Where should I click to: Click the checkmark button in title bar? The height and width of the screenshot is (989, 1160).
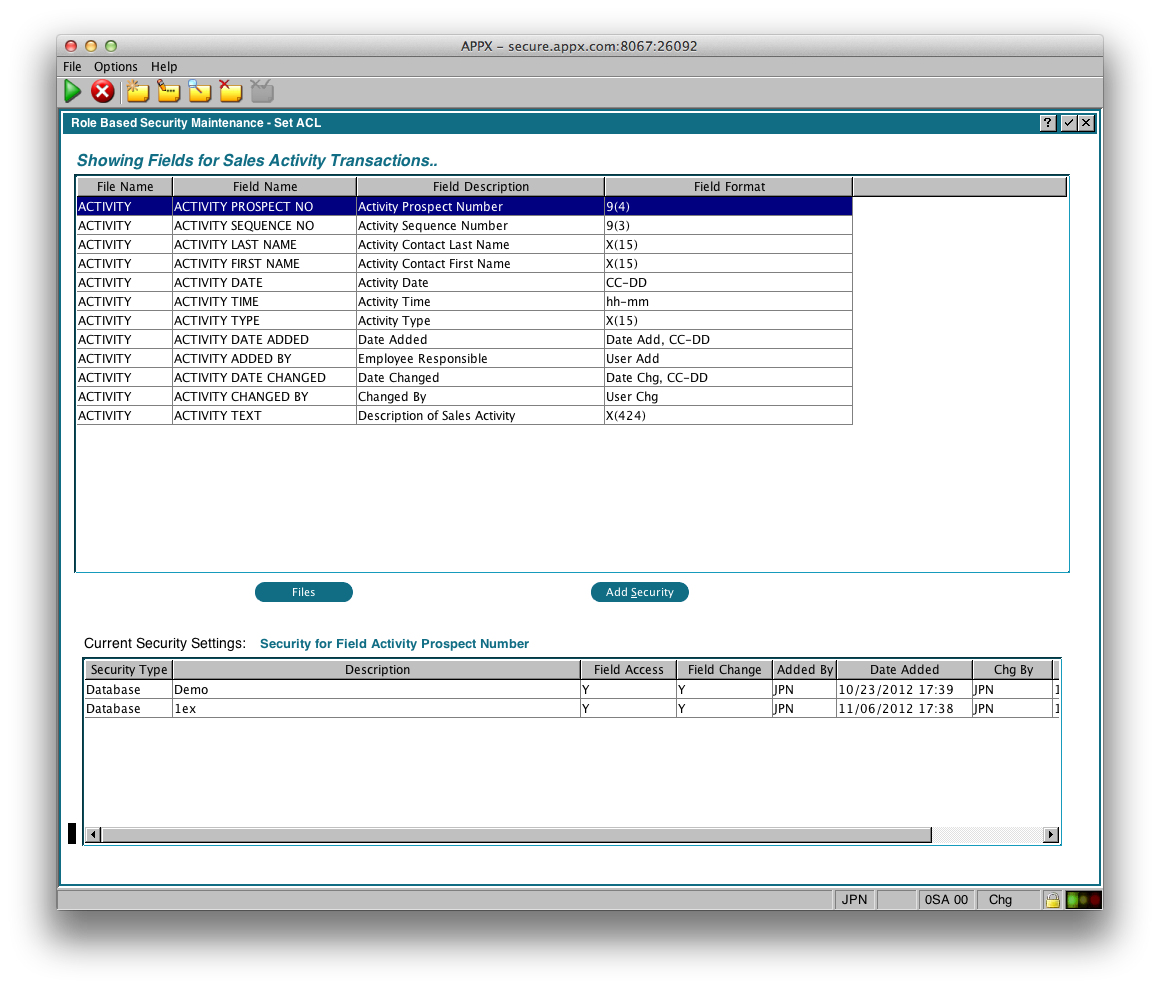tap(1068, 123)
